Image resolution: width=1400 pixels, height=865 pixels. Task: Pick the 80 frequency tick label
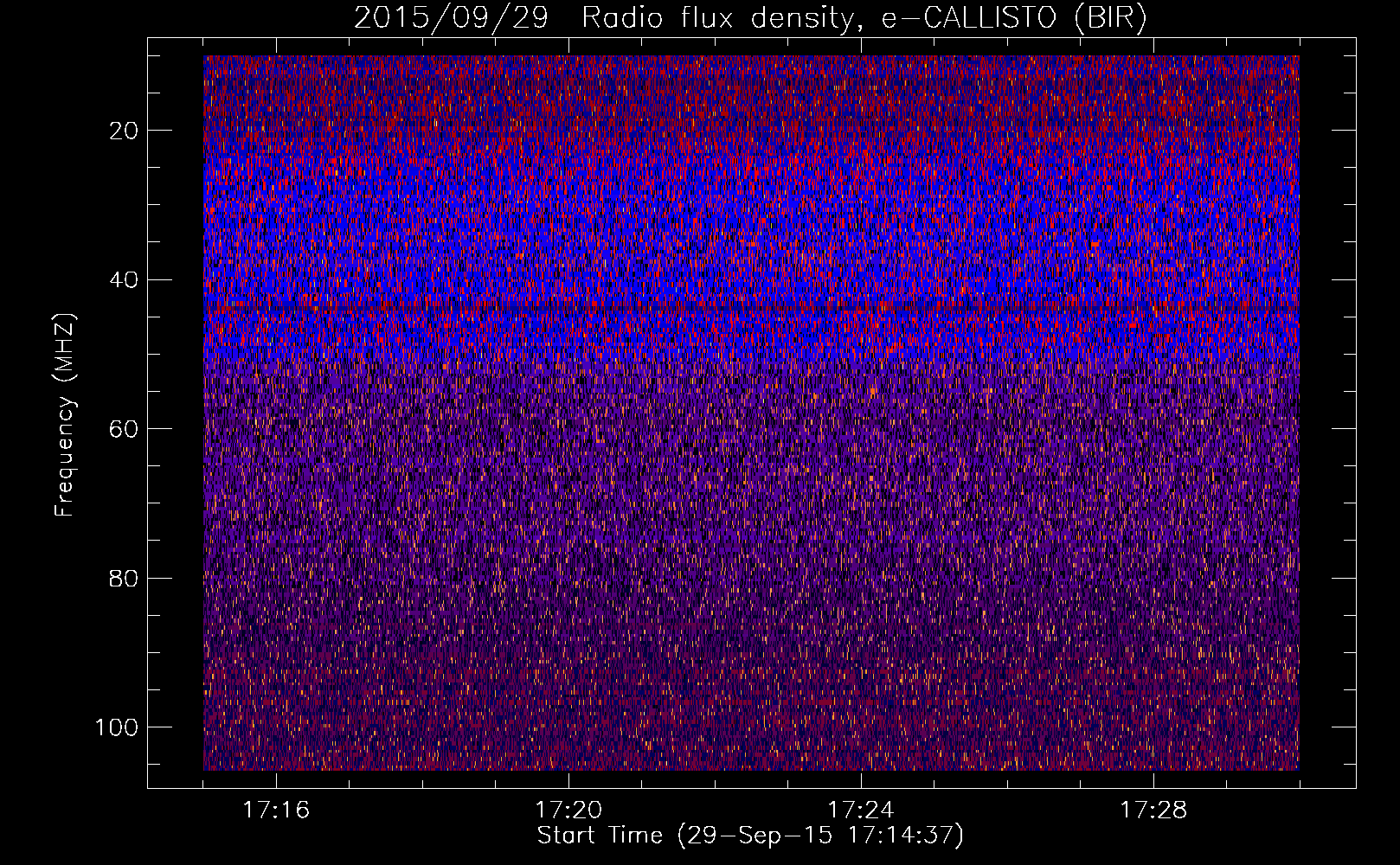click(125, 579)
